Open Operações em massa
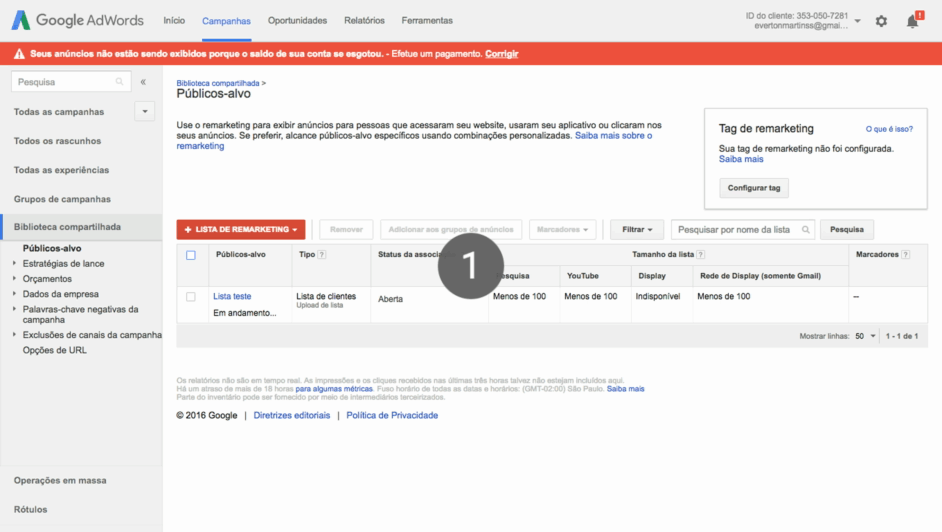This screenshot has width=942, height=532. point(60,480)
